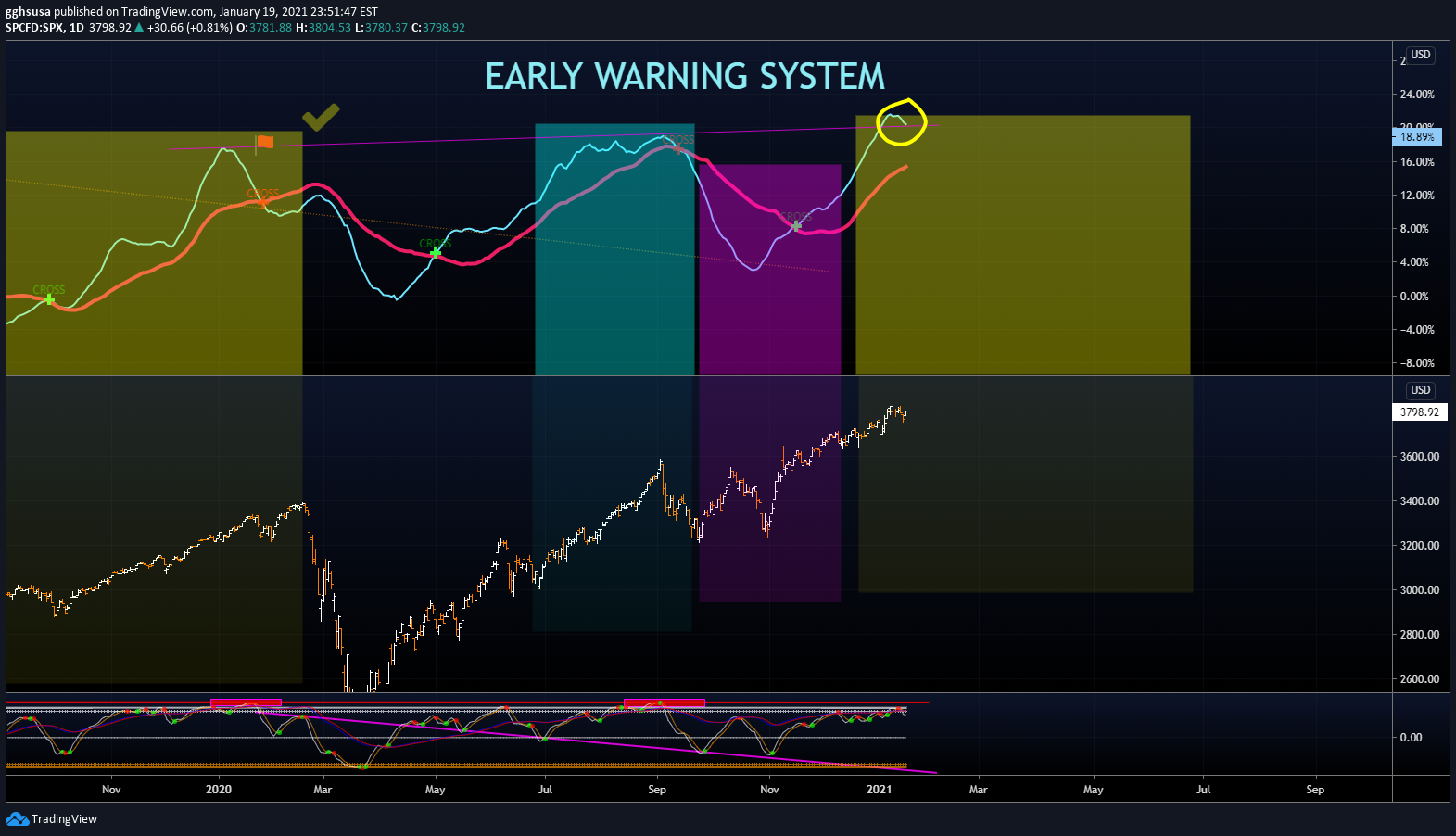The height and width of the screenshot is (836, 1456).
Task: Click the gghsusa author name
Action: 28,12
